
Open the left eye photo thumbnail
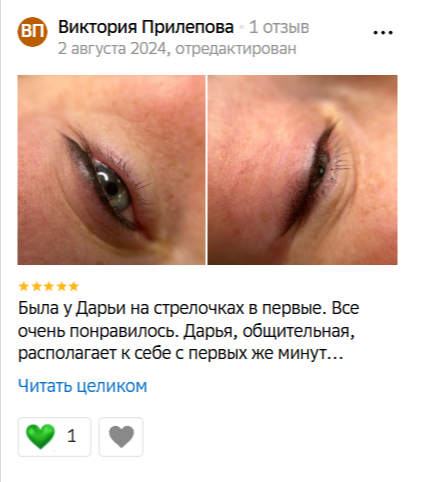[x=111, y=170]
